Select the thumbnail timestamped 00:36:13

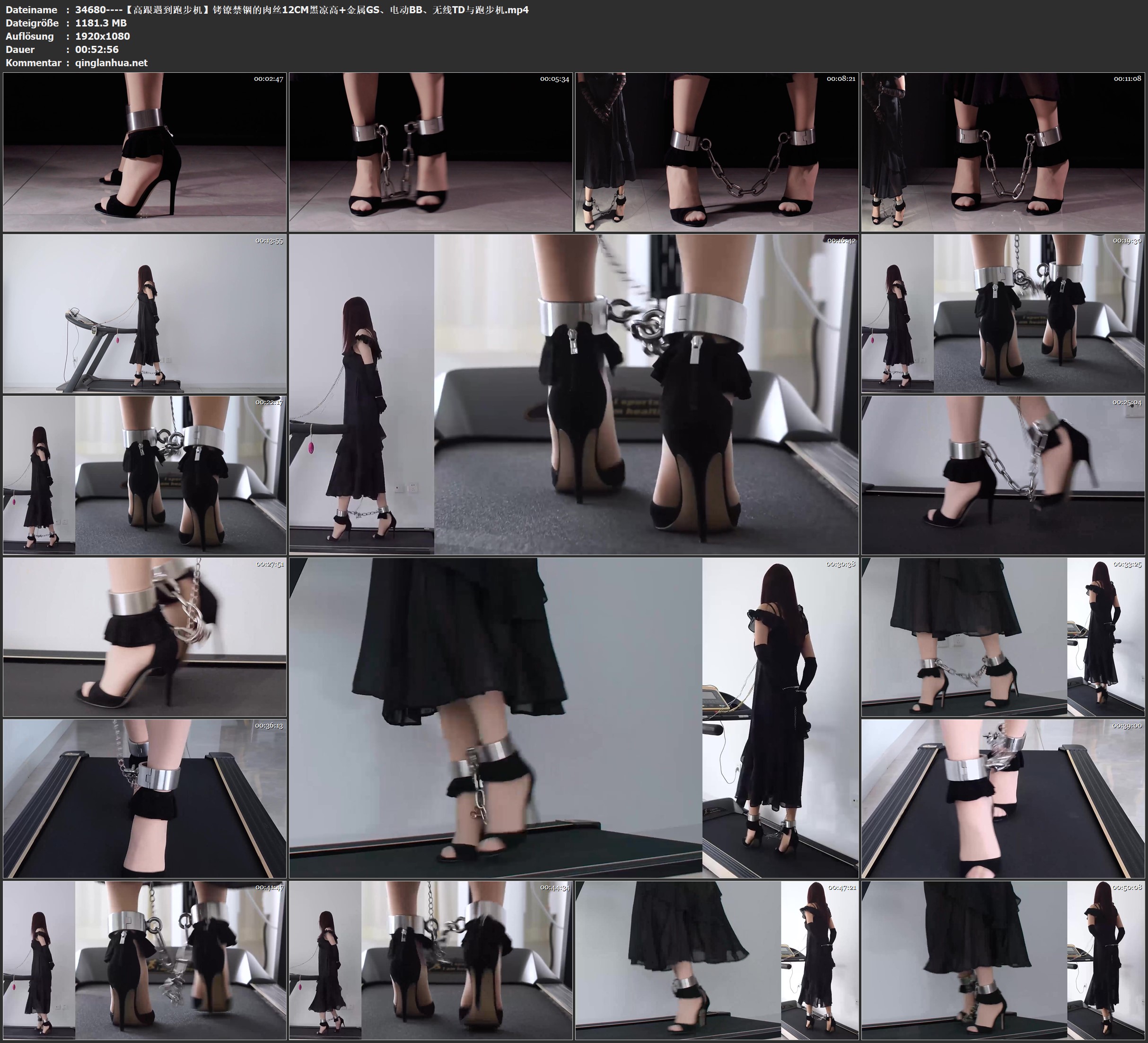coord(145,799)
